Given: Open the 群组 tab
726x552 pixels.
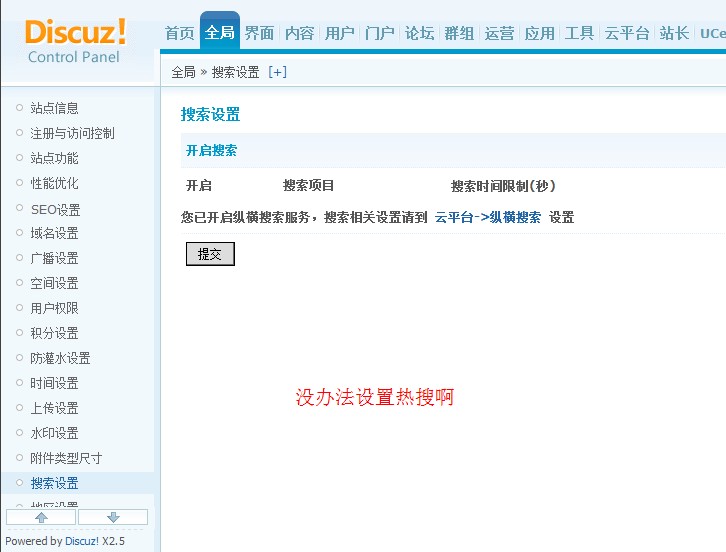Looking at the screenshot, I should 459,33.
